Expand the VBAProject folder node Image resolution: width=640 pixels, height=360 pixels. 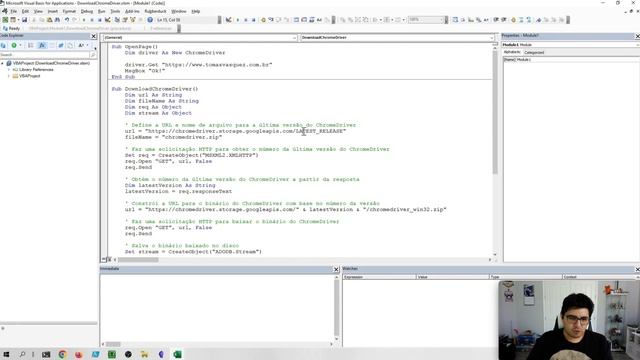(9, 76)
